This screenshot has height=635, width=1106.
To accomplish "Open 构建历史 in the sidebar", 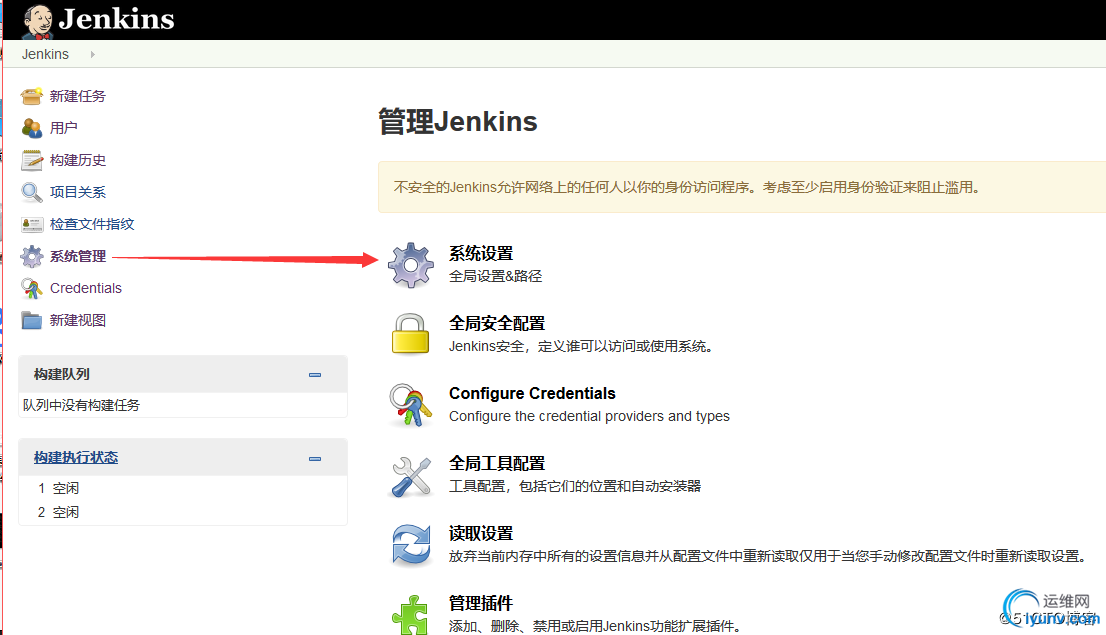I will click(x=78, y=160).
